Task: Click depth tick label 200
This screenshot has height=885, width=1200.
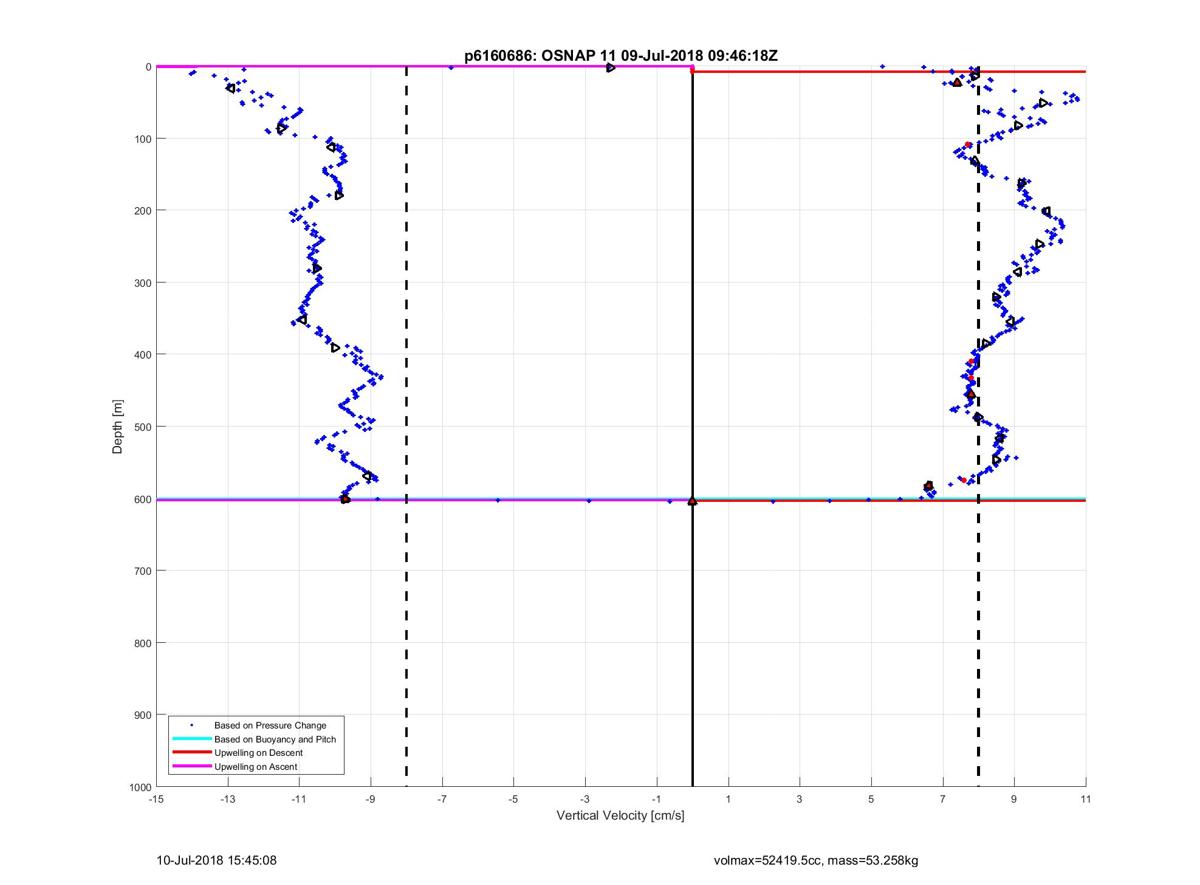Action: (x=141, y=211)
